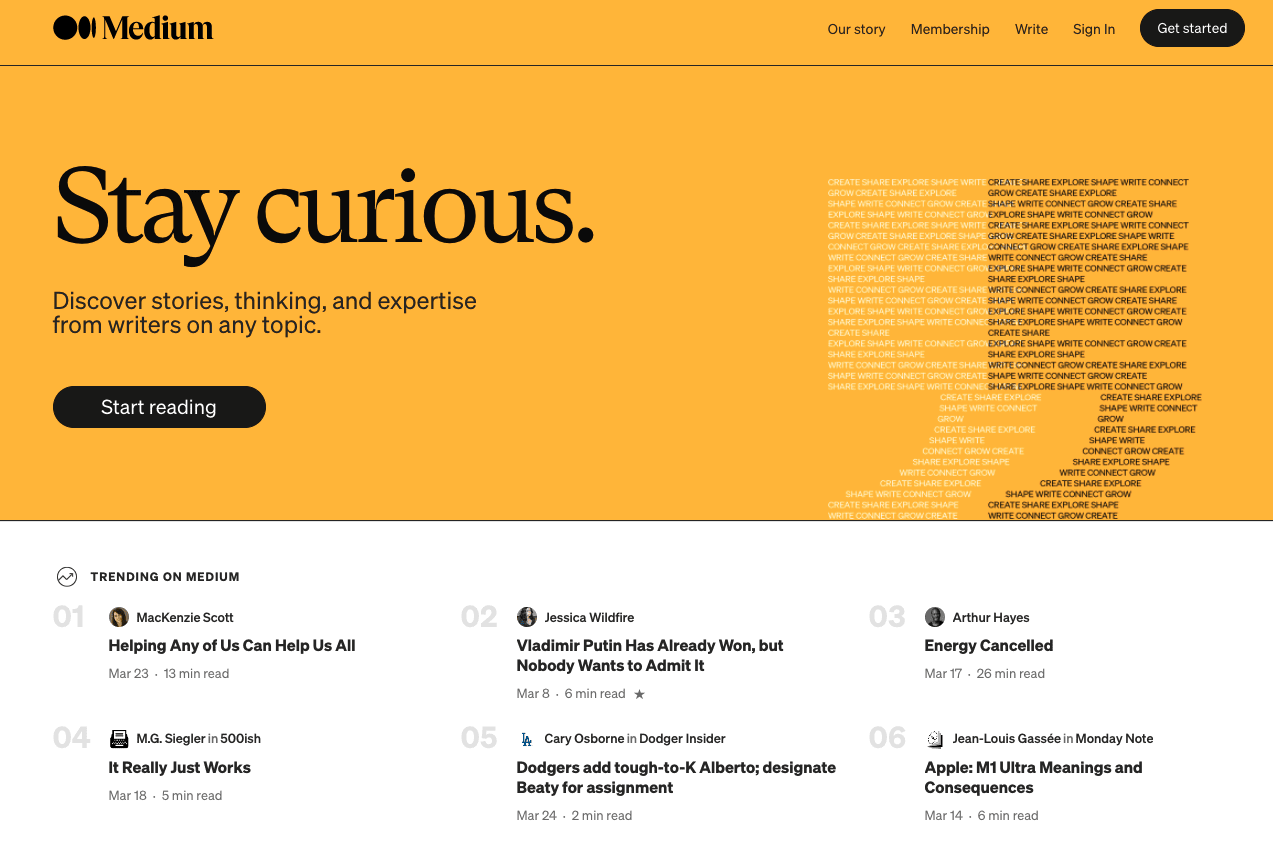Image resolution: width=1273 pixels, height=850 pixels.
Task: Click the Start reading button
Action: (x=159, y=407)
